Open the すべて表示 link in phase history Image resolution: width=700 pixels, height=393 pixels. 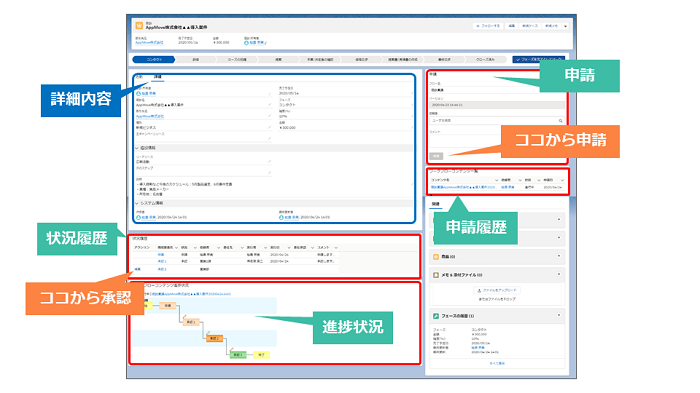click(497, 364)
